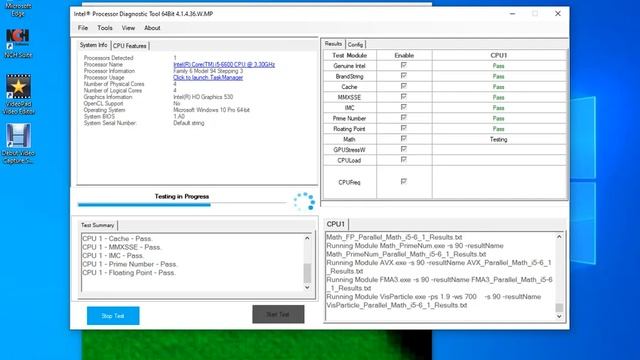640x360 pixels.
Task: Click Microsoft Windows 10 Pro 64-bit value
Action: (211, 110)
